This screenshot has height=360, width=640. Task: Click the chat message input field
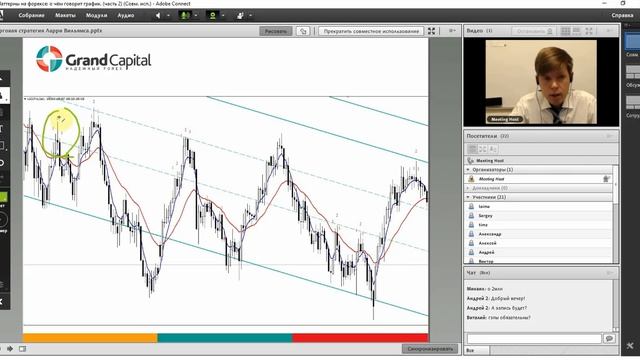point(534,338)
